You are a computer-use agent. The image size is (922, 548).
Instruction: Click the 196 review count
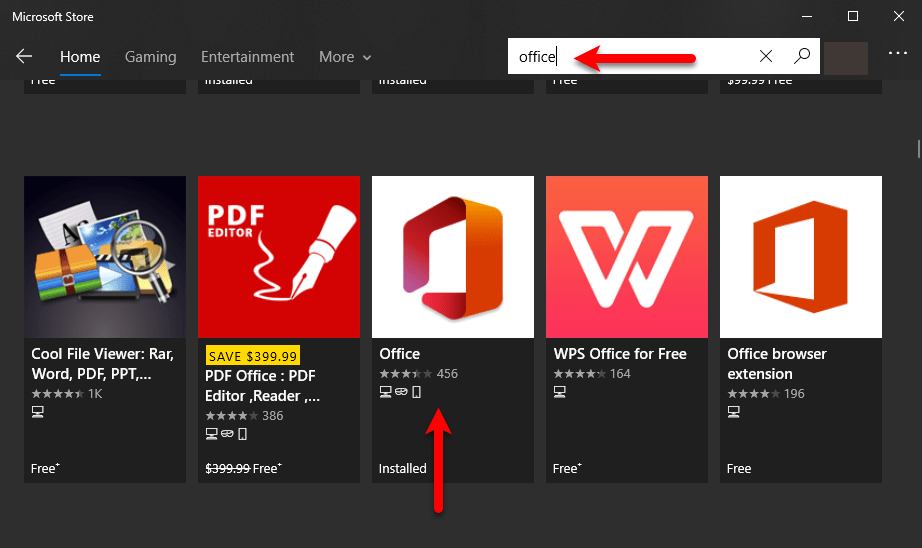pos(794,394)
